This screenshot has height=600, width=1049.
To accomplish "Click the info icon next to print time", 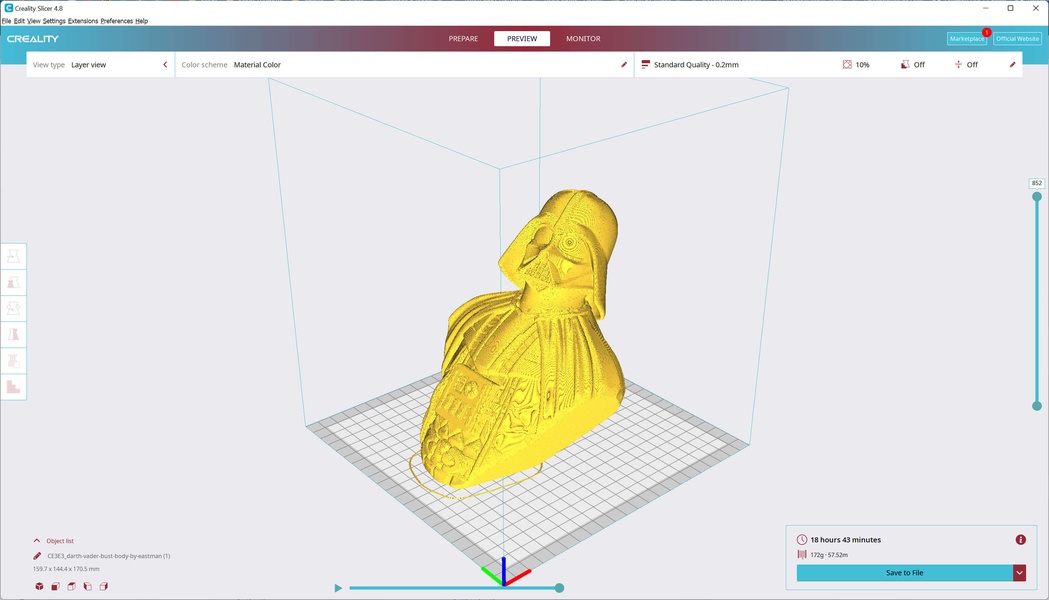I will pos(1020,539).
